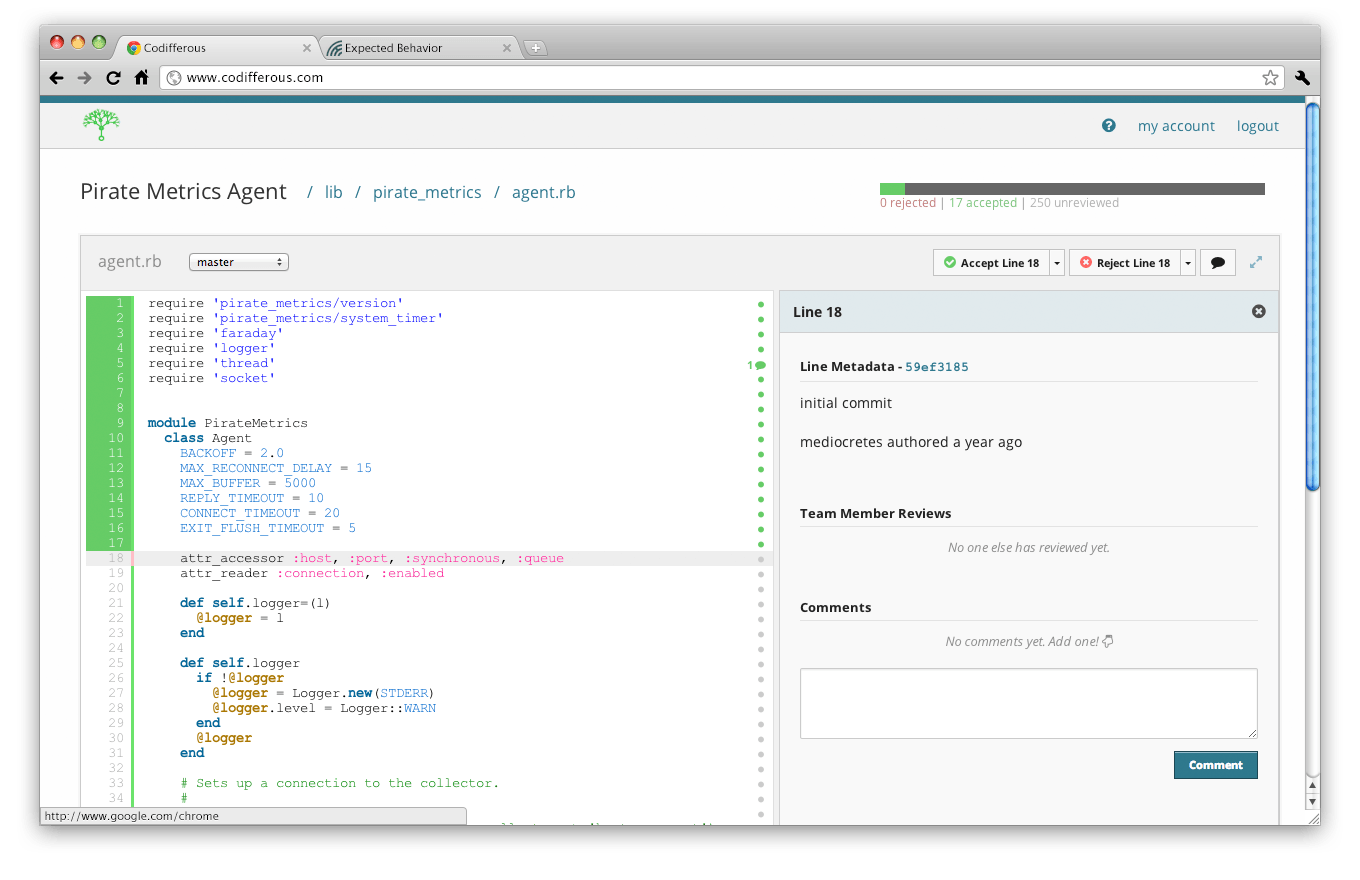1360x880 pixels.
Task: Click in the comment text area
Action: pos(1029,704)
